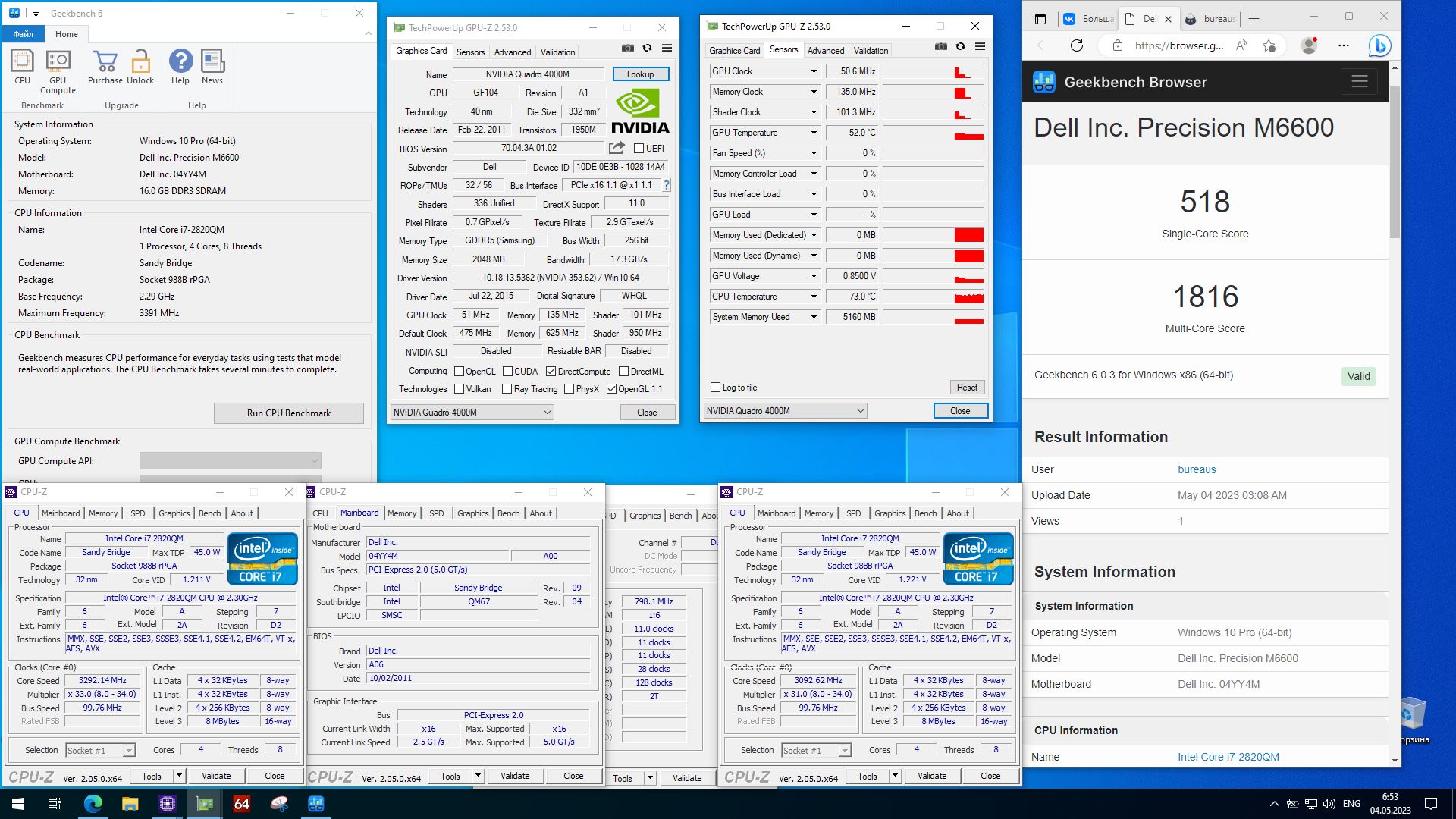This screenshot has width=1456, height=819.
Task: Open Socket #1 selection dropdown in left CPU-Z
Action: [100, 750]
